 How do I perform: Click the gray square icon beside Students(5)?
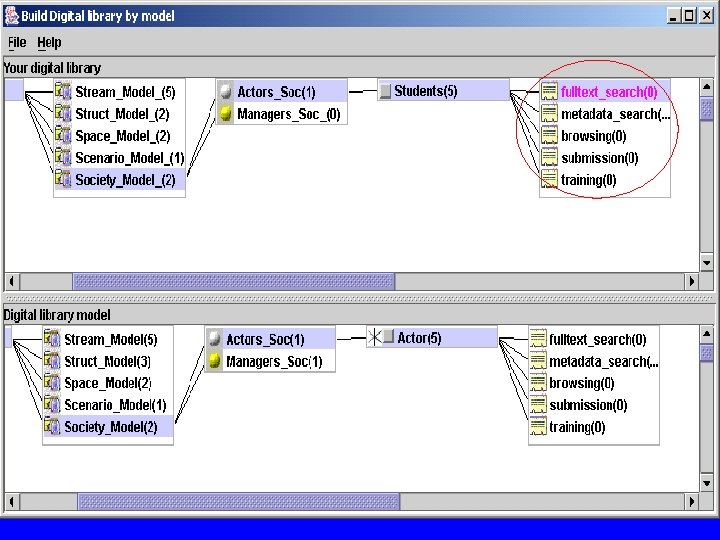386,91
